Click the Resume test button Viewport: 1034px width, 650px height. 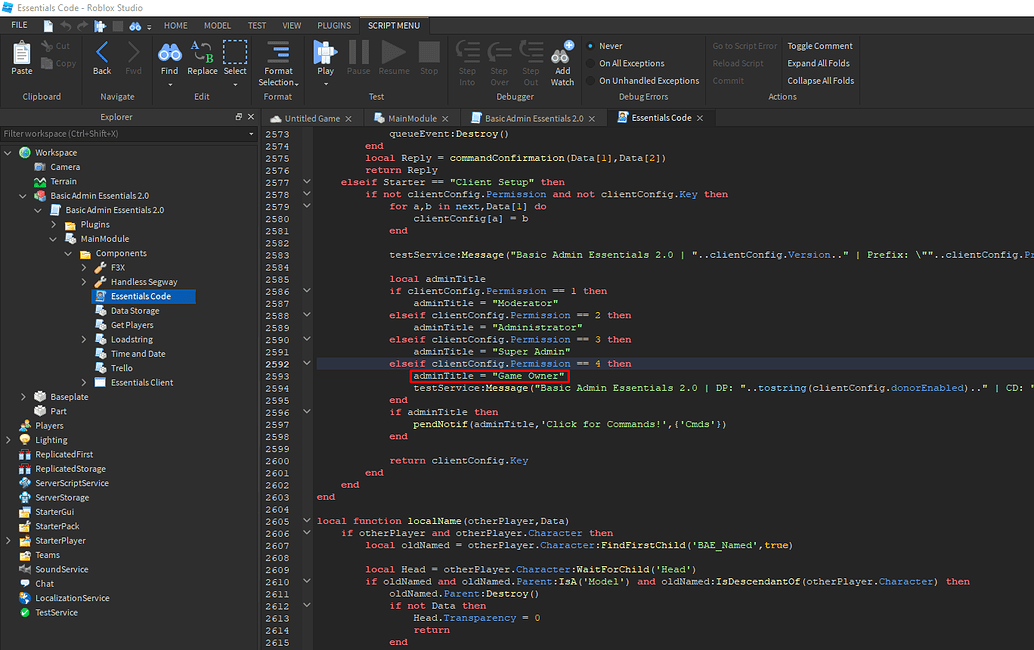coord(394,53)
